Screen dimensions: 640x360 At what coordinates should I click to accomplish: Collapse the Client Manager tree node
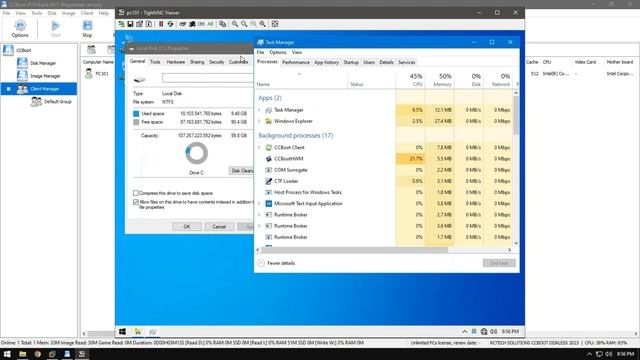9,89
